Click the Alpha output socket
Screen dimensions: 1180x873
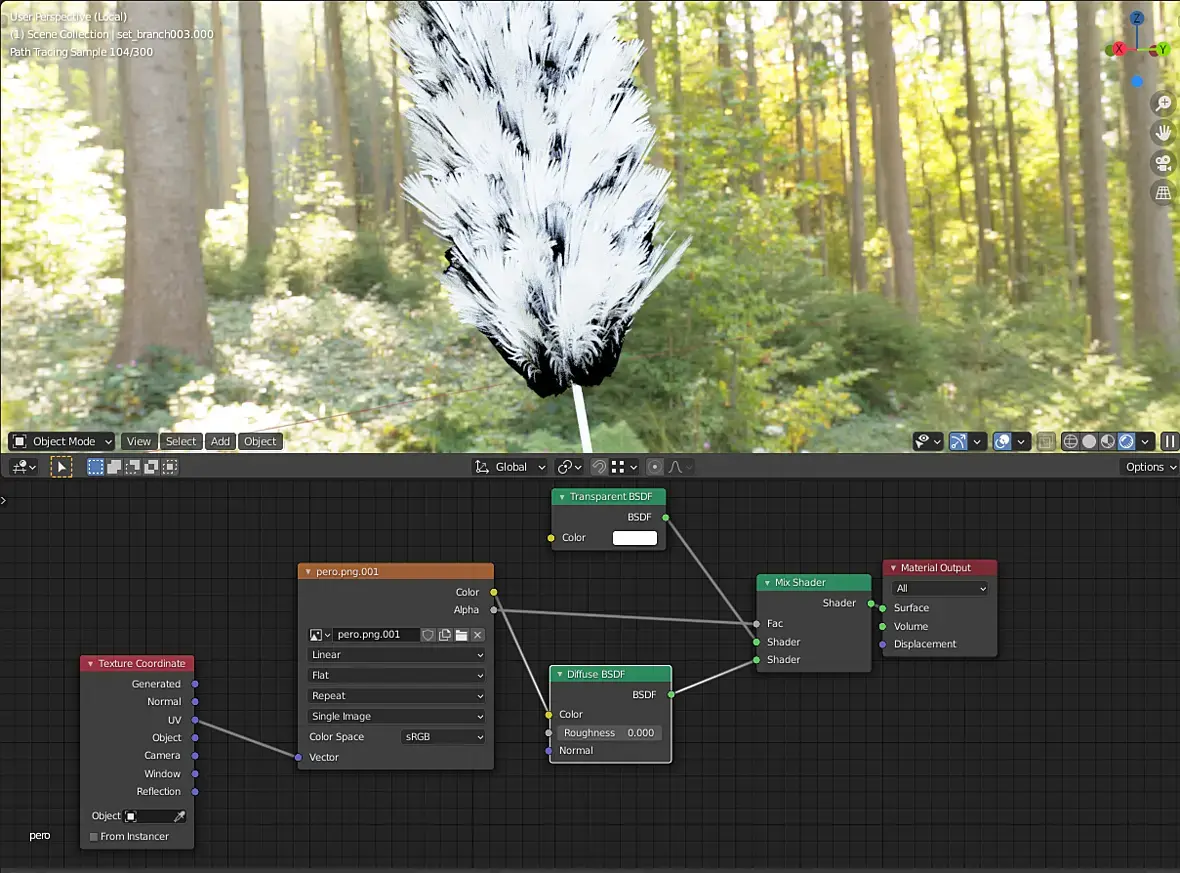(494, 610)
